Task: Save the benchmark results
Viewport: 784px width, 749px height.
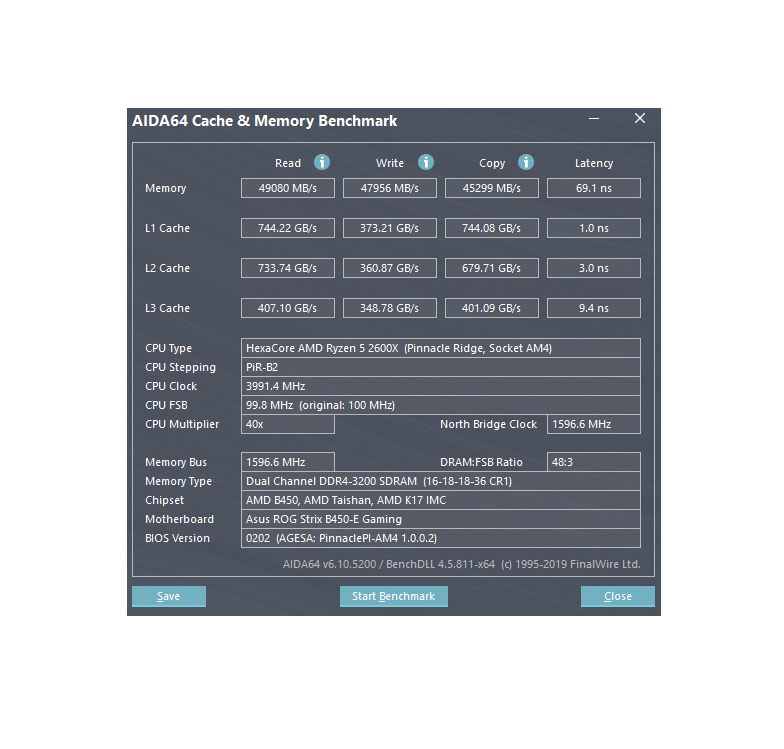Action: click(169, 596)
